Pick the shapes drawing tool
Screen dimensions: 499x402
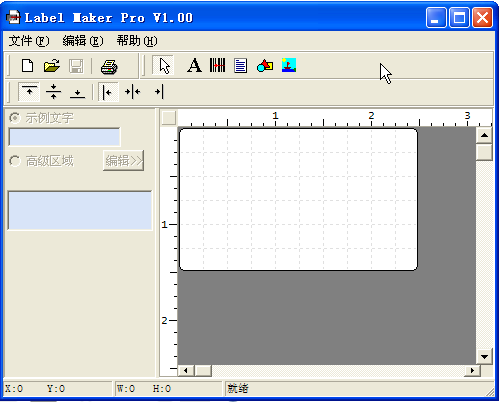pos(265,65)
